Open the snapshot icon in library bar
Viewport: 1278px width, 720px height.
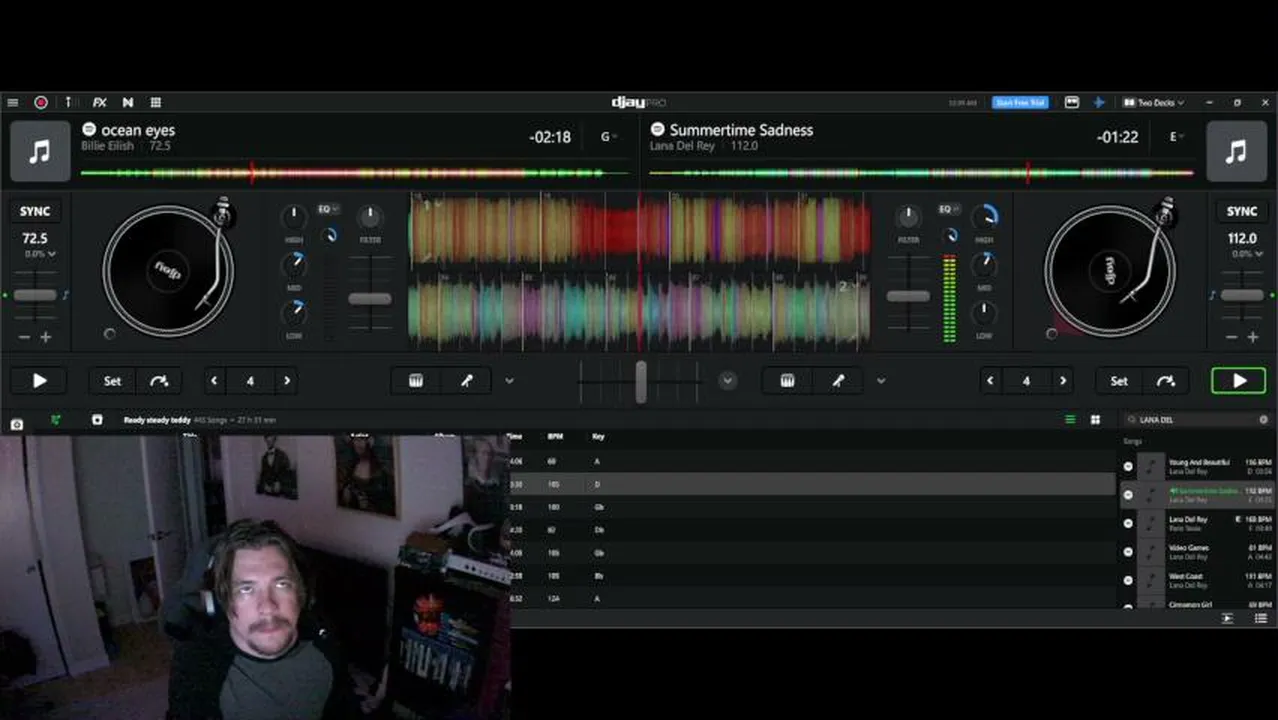[x=17, y=424]
